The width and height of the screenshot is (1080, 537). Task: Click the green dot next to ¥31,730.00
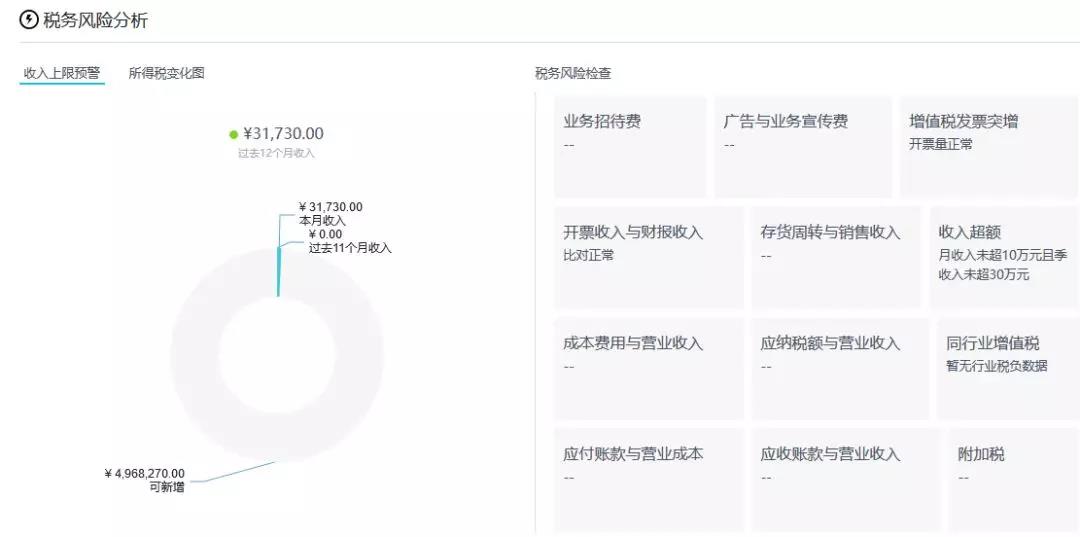point(233,134)
